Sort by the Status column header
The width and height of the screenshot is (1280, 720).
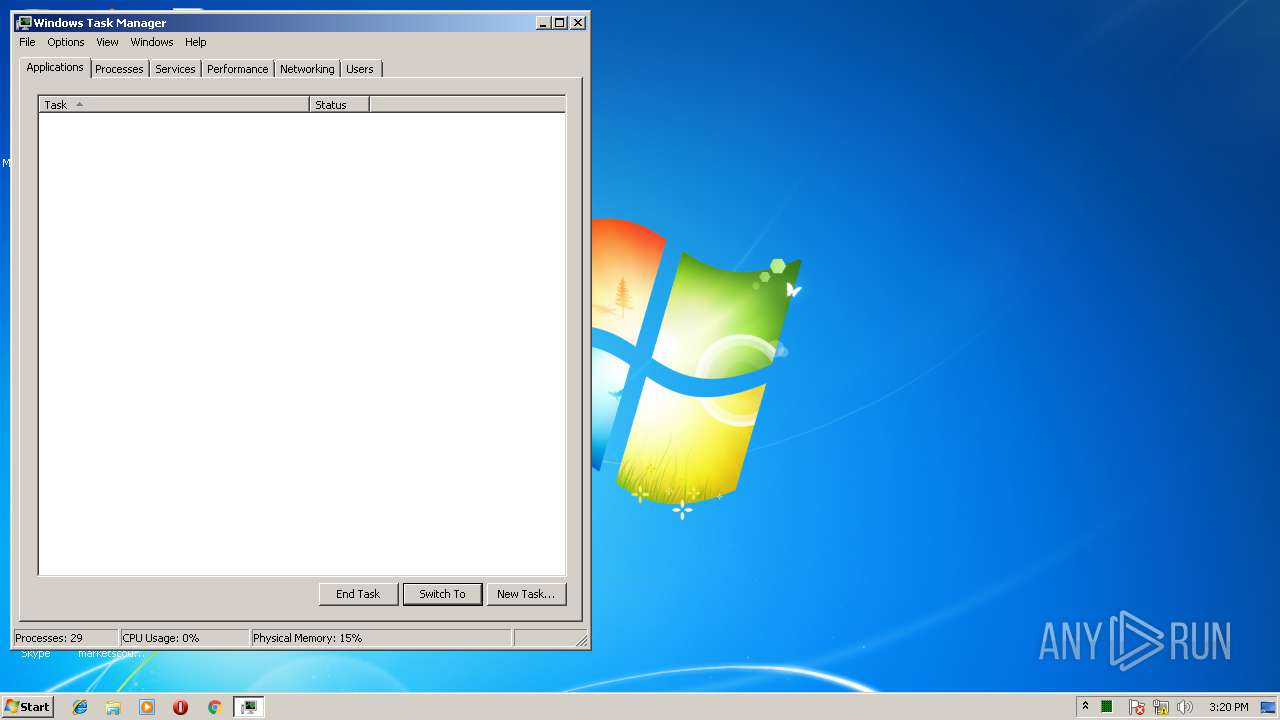point(339,104)
